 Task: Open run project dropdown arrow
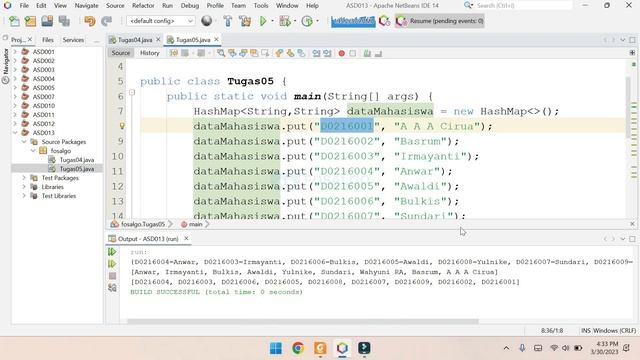click(273, 21)
